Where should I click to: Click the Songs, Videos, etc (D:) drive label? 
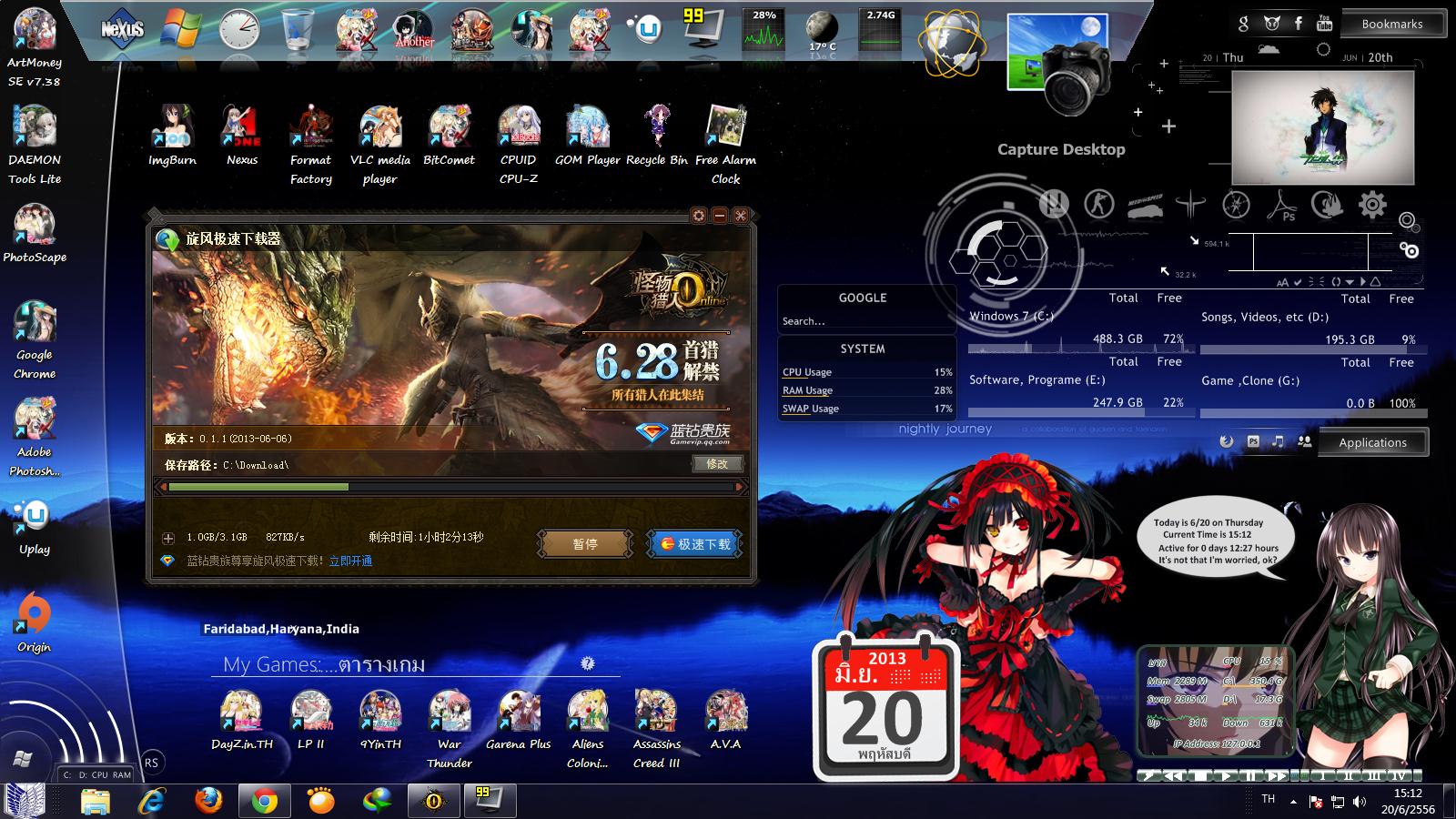click(x=1265, y=317)
